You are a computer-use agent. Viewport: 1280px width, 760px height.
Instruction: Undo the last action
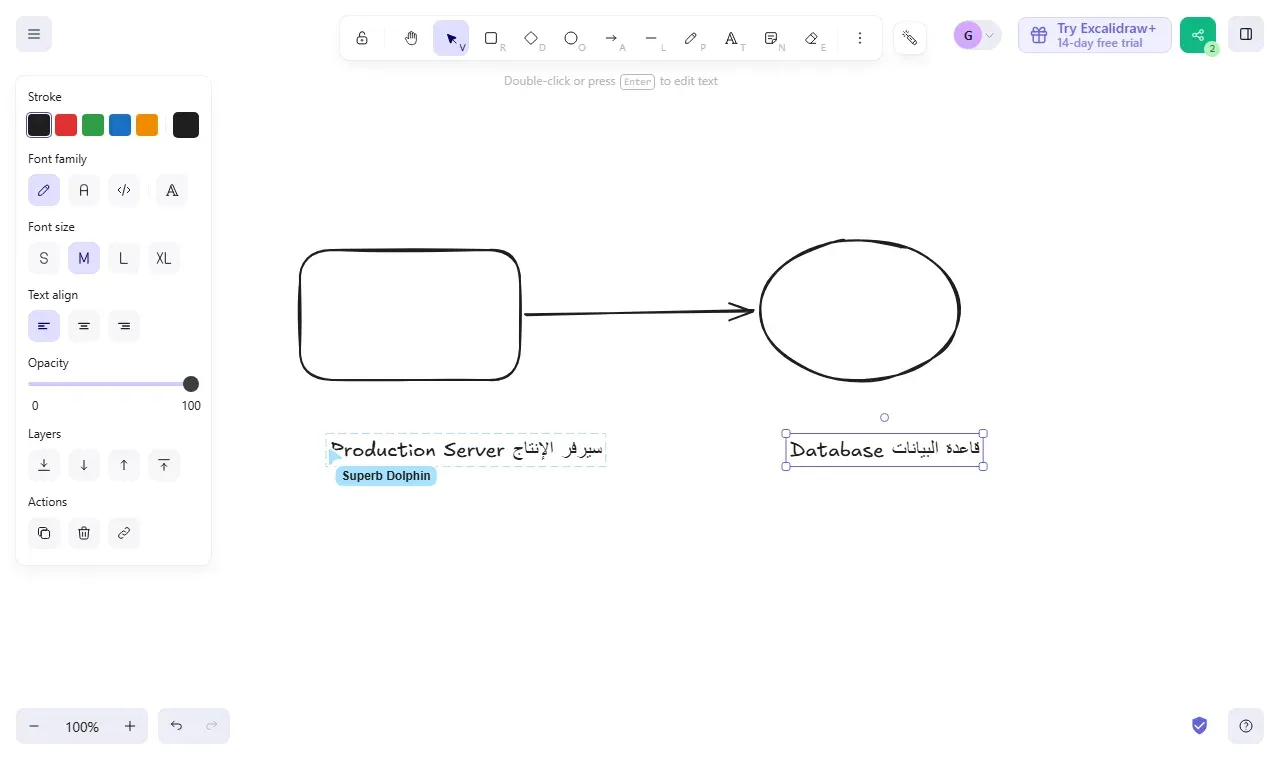[x=176, y=726]
